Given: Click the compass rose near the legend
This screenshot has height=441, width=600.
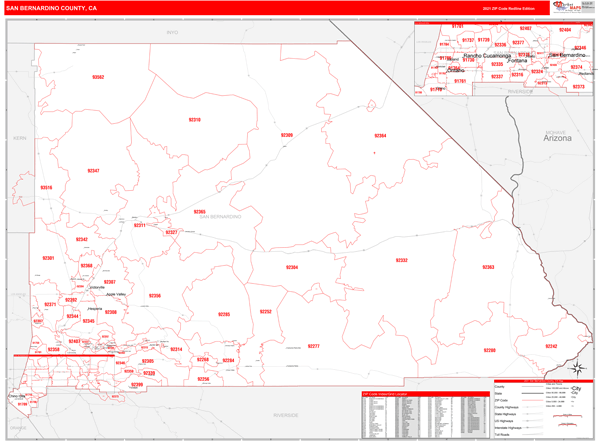Looking at the screenshot, I should 577,370.
